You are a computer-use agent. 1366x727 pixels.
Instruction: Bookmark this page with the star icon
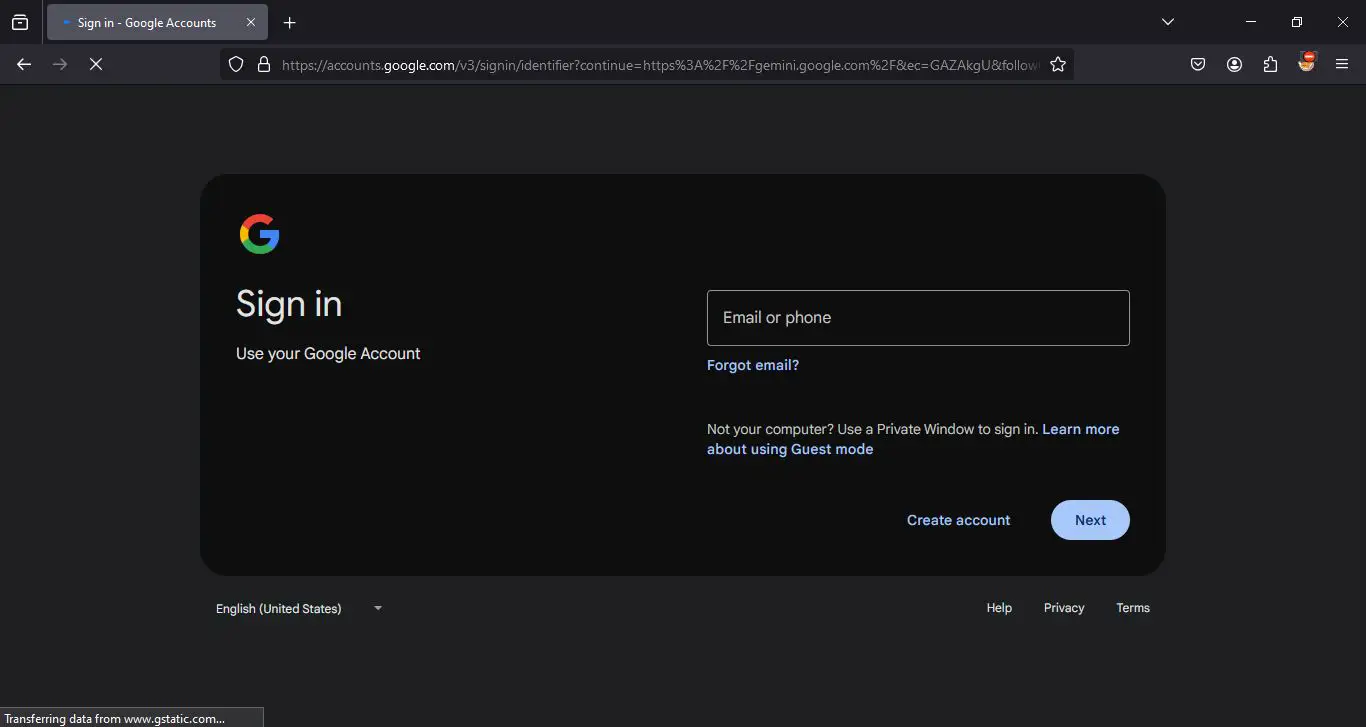(x=1058, y=64)
